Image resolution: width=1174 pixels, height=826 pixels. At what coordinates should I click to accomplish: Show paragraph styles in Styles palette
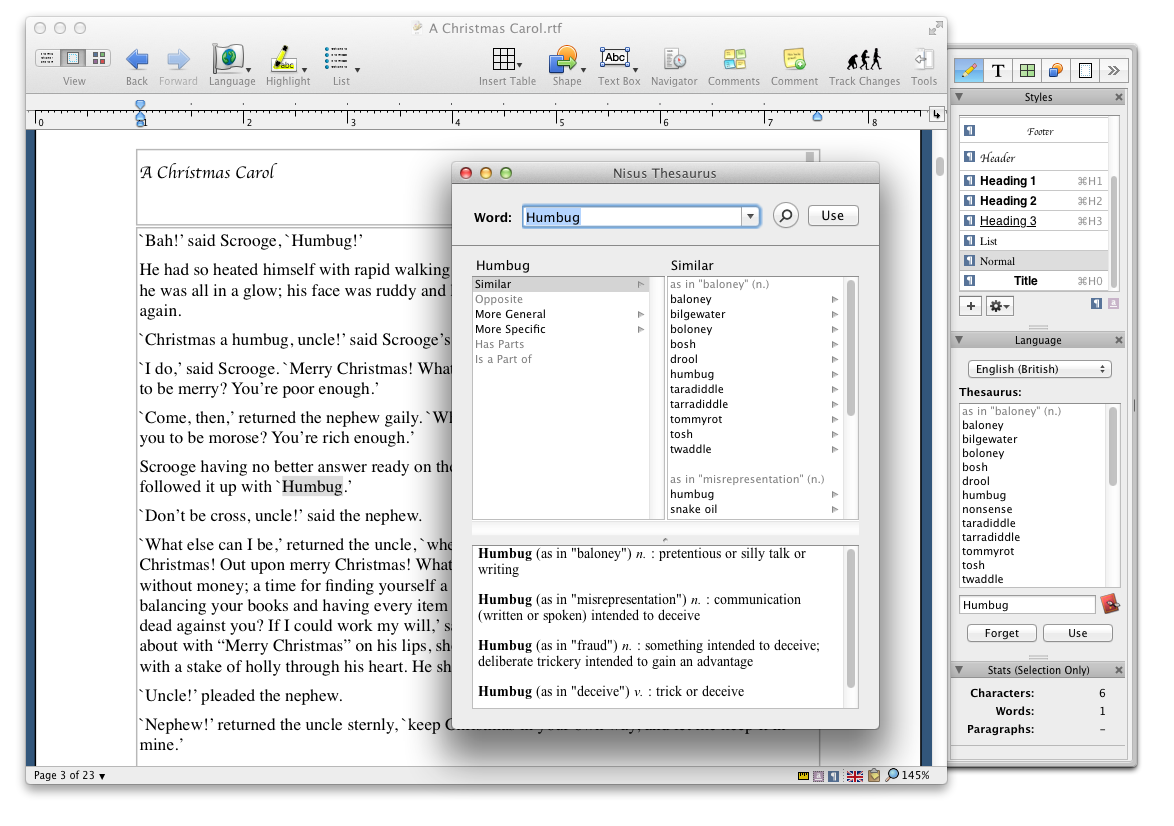[1097, 304]
